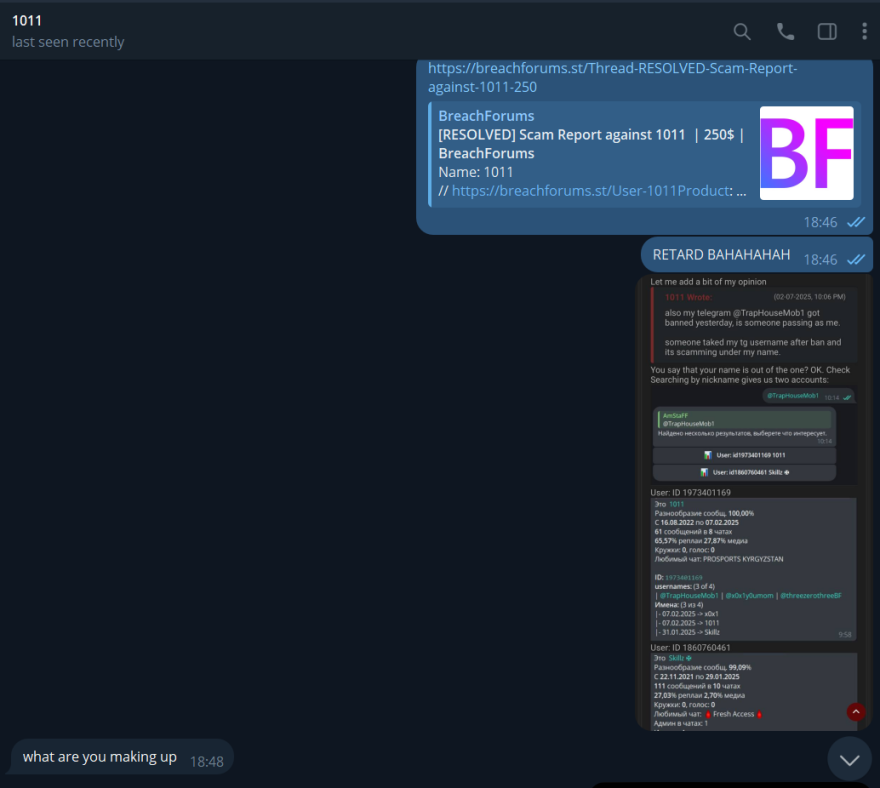Click the read double-check on link message
The image size is (880, 788).
click(x=856, y=222)
